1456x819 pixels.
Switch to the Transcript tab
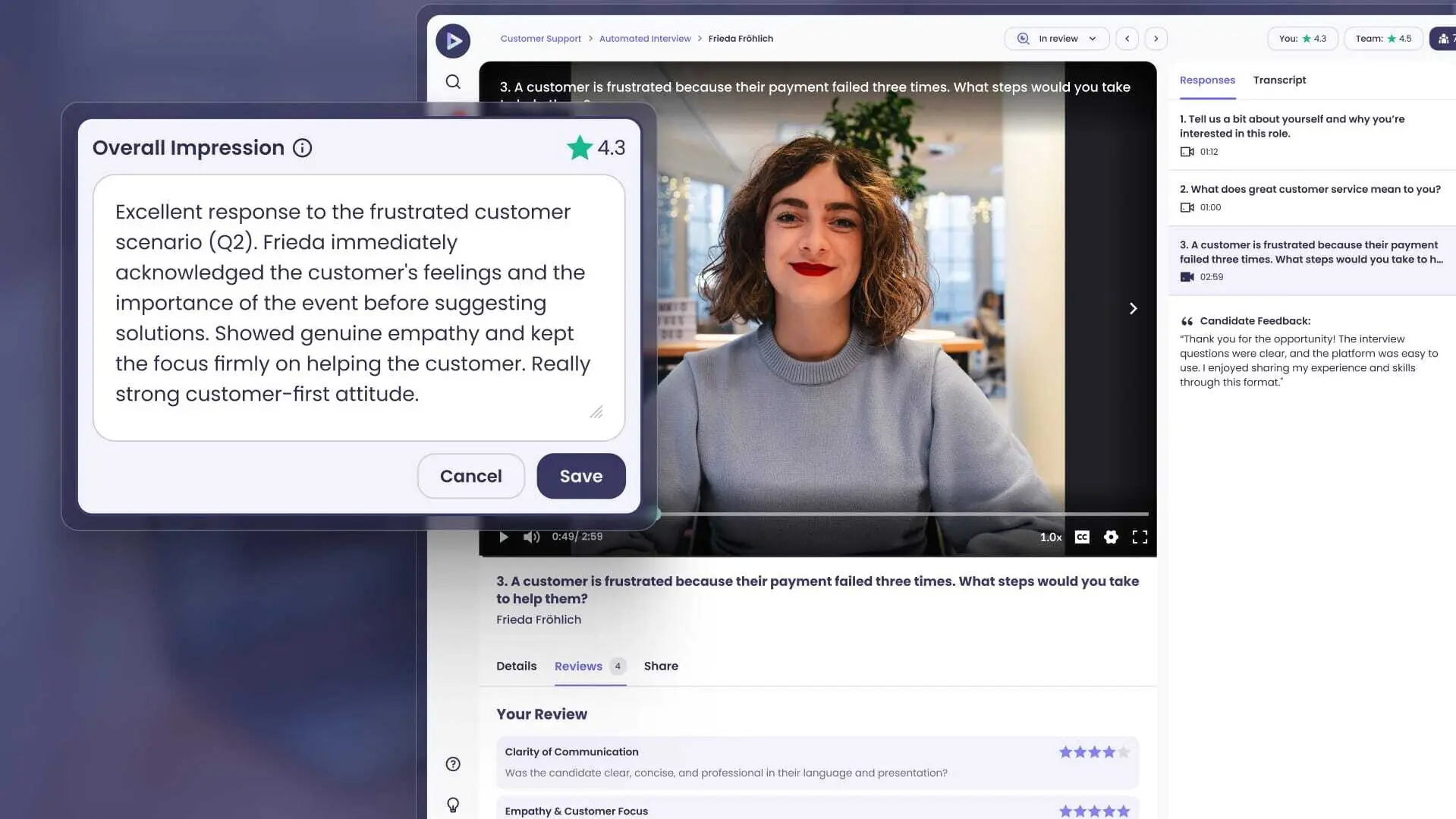coord(1279,80)
